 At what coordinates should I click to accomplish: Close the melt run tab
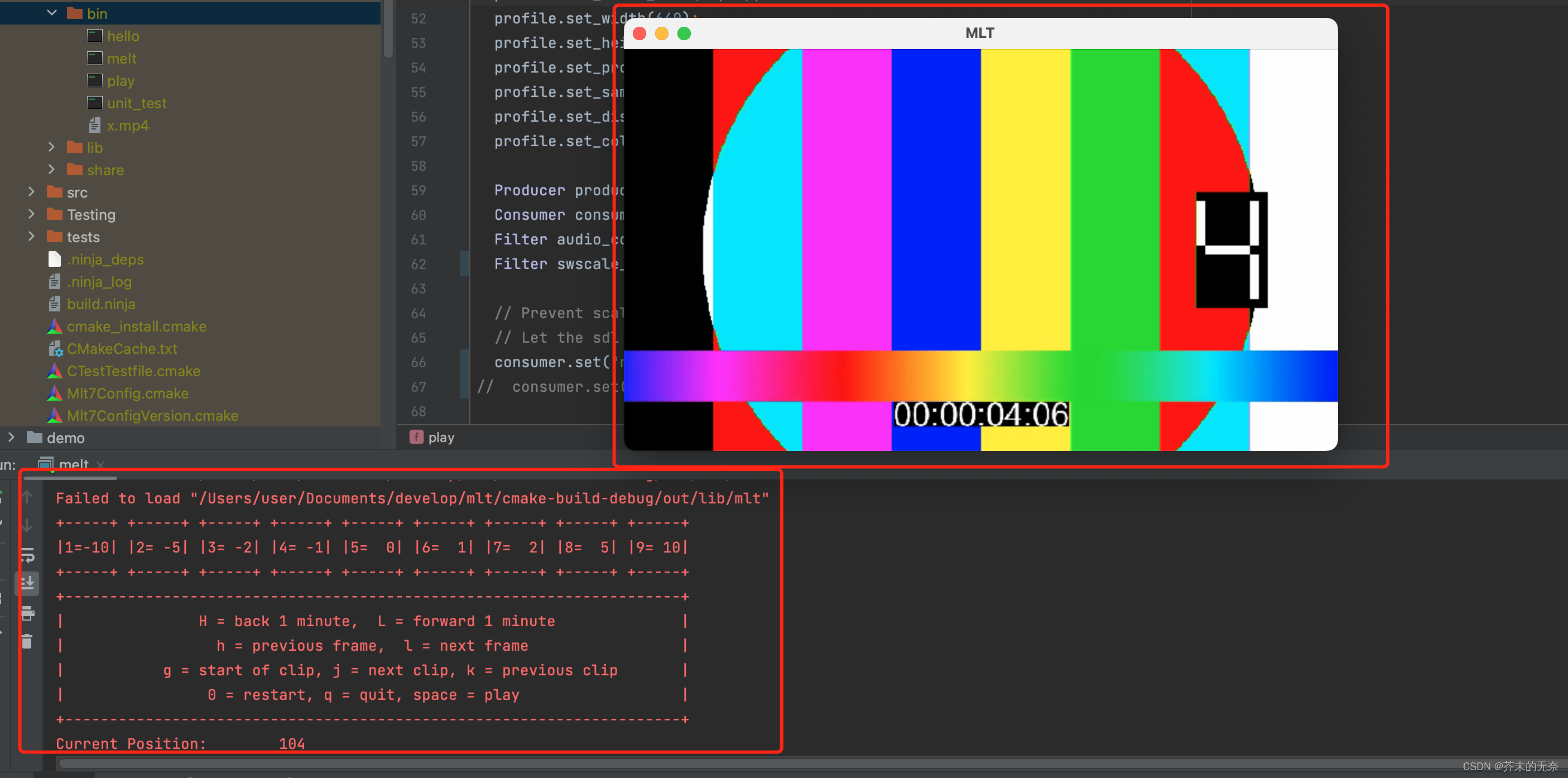click(100, 464)
